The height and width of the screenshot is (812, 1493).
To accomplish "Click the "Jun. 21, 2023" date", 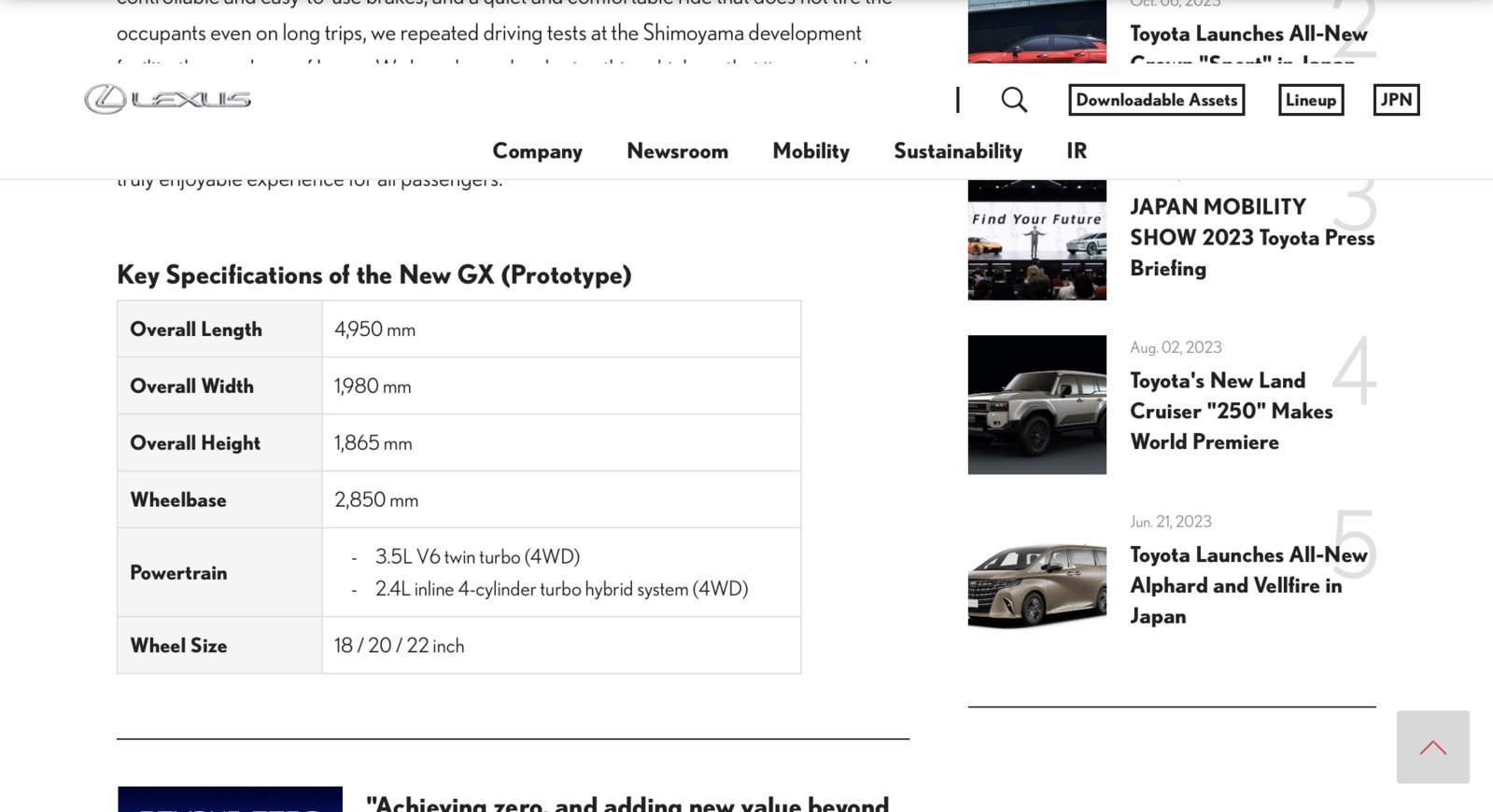I will tap(1171, 522).
